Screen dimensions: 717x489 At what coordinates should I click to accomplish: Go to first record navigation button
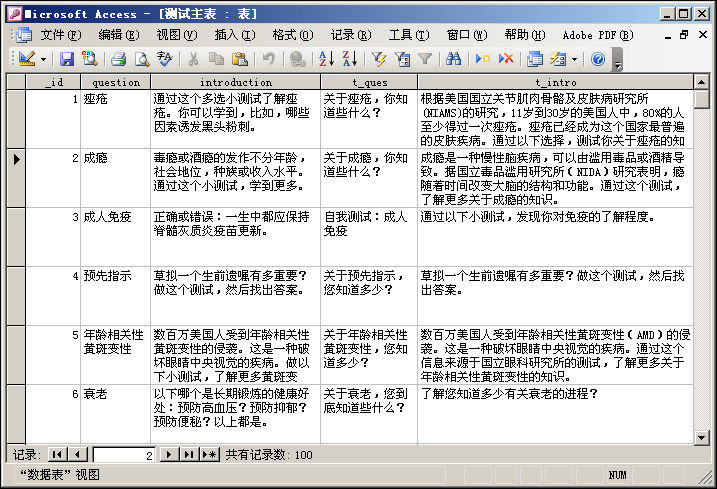tap(57, 455)
